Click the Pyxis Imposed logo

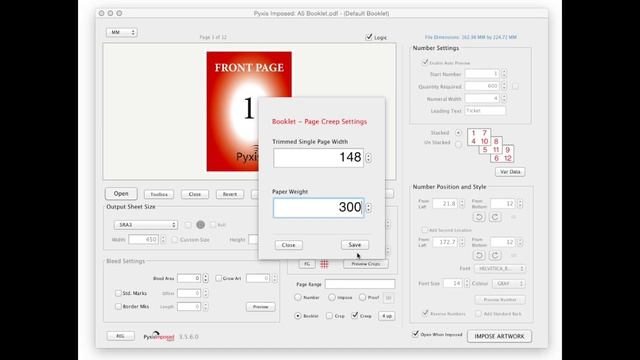[159, 336]
